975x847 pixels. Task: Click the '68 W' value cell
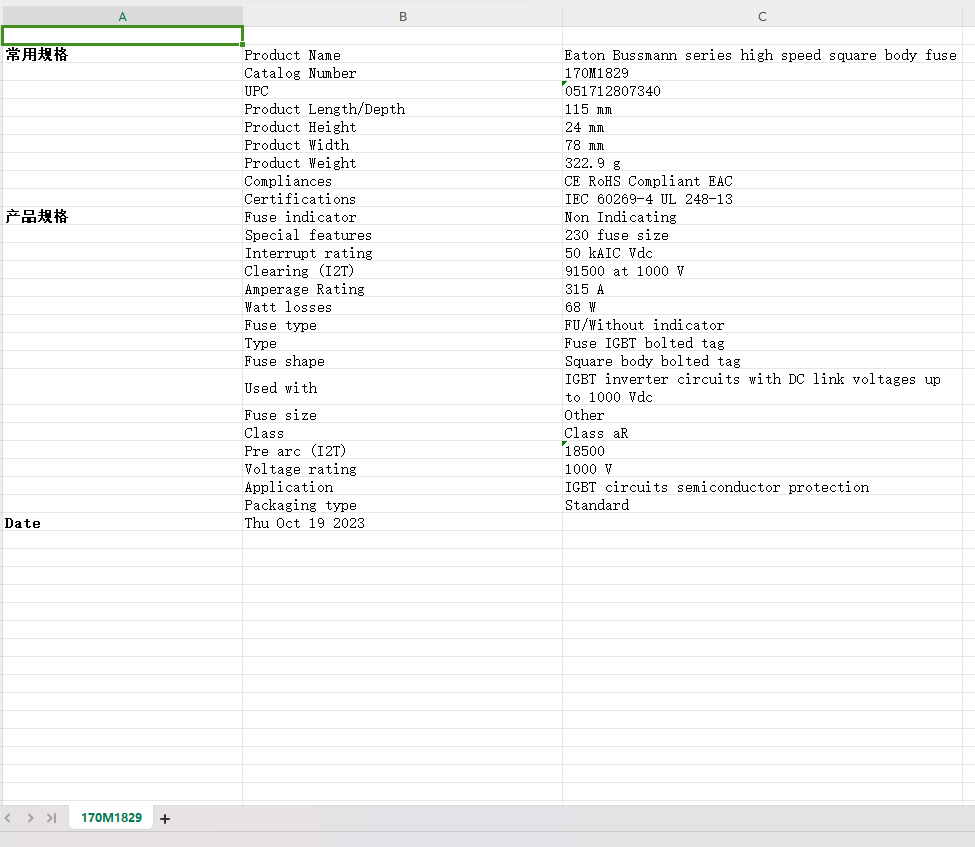762,307
